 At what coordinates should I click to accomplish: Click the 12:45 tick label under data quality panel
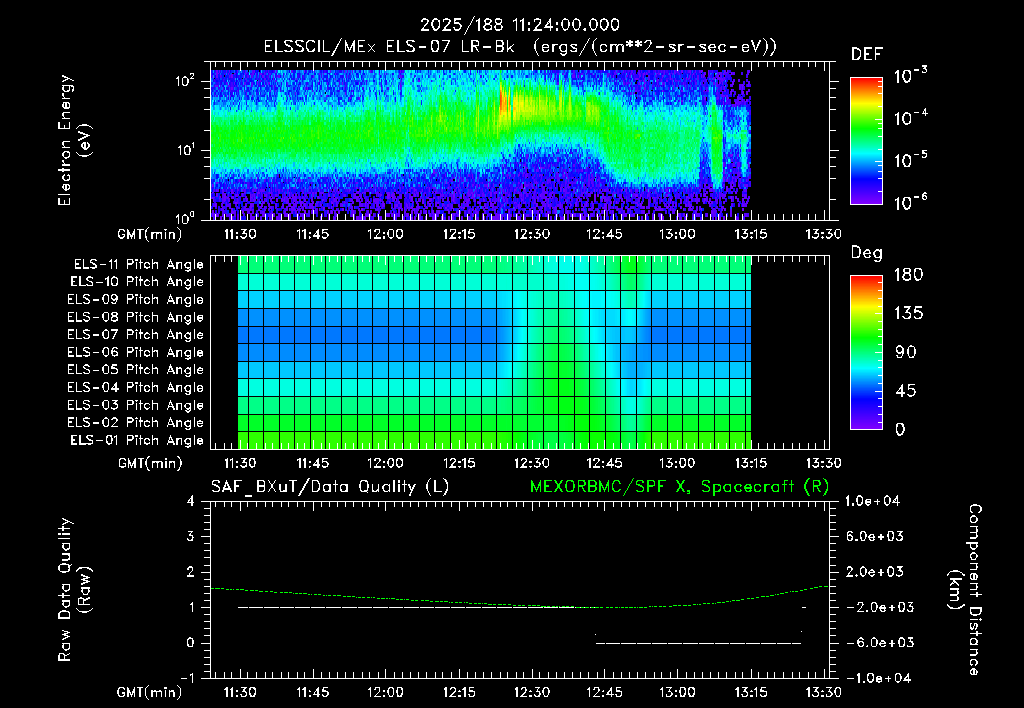coord(604,692)
